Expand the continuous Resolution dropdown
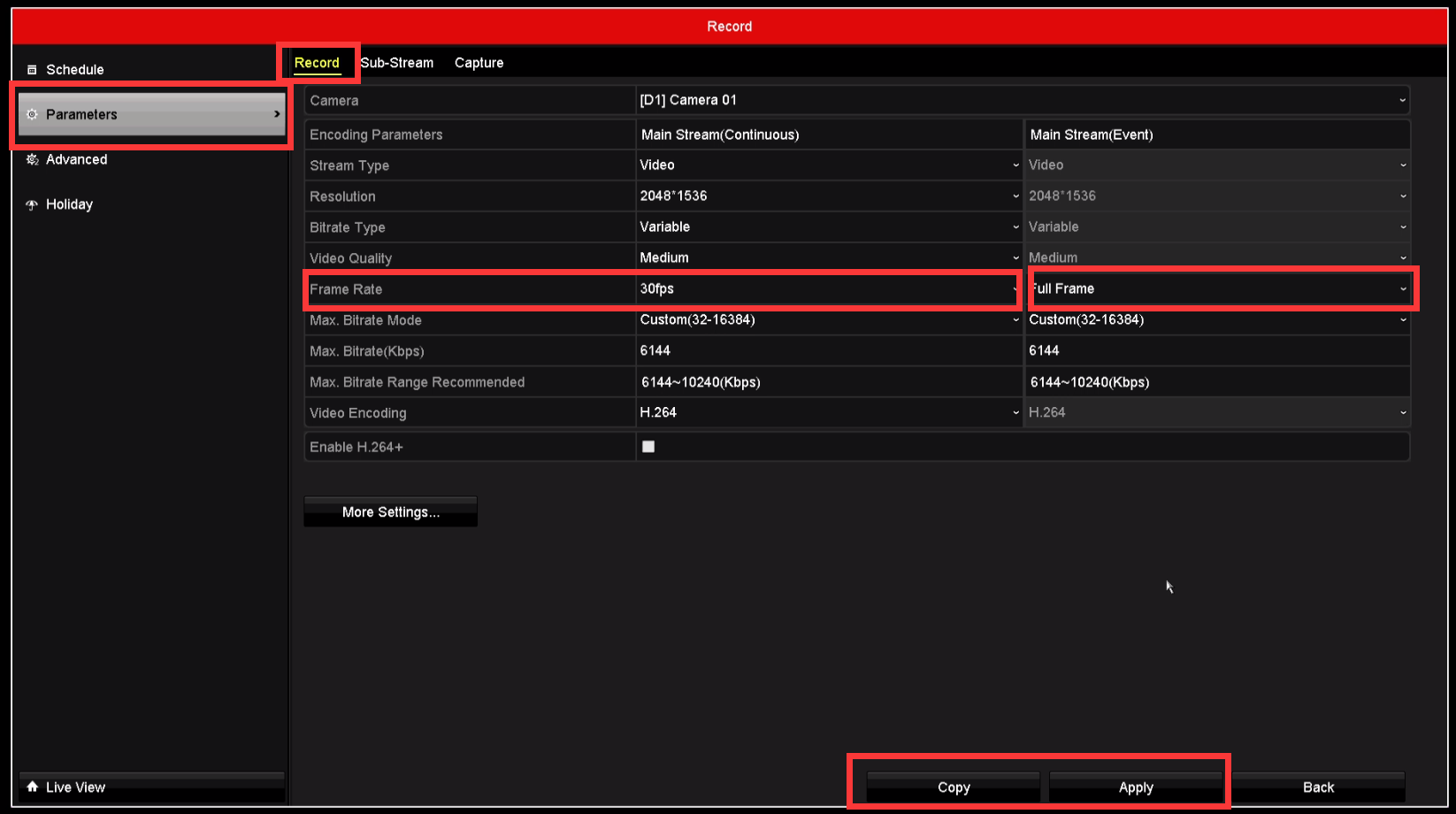The width and height of the screenshot is (1456, 814). point(829,196)
